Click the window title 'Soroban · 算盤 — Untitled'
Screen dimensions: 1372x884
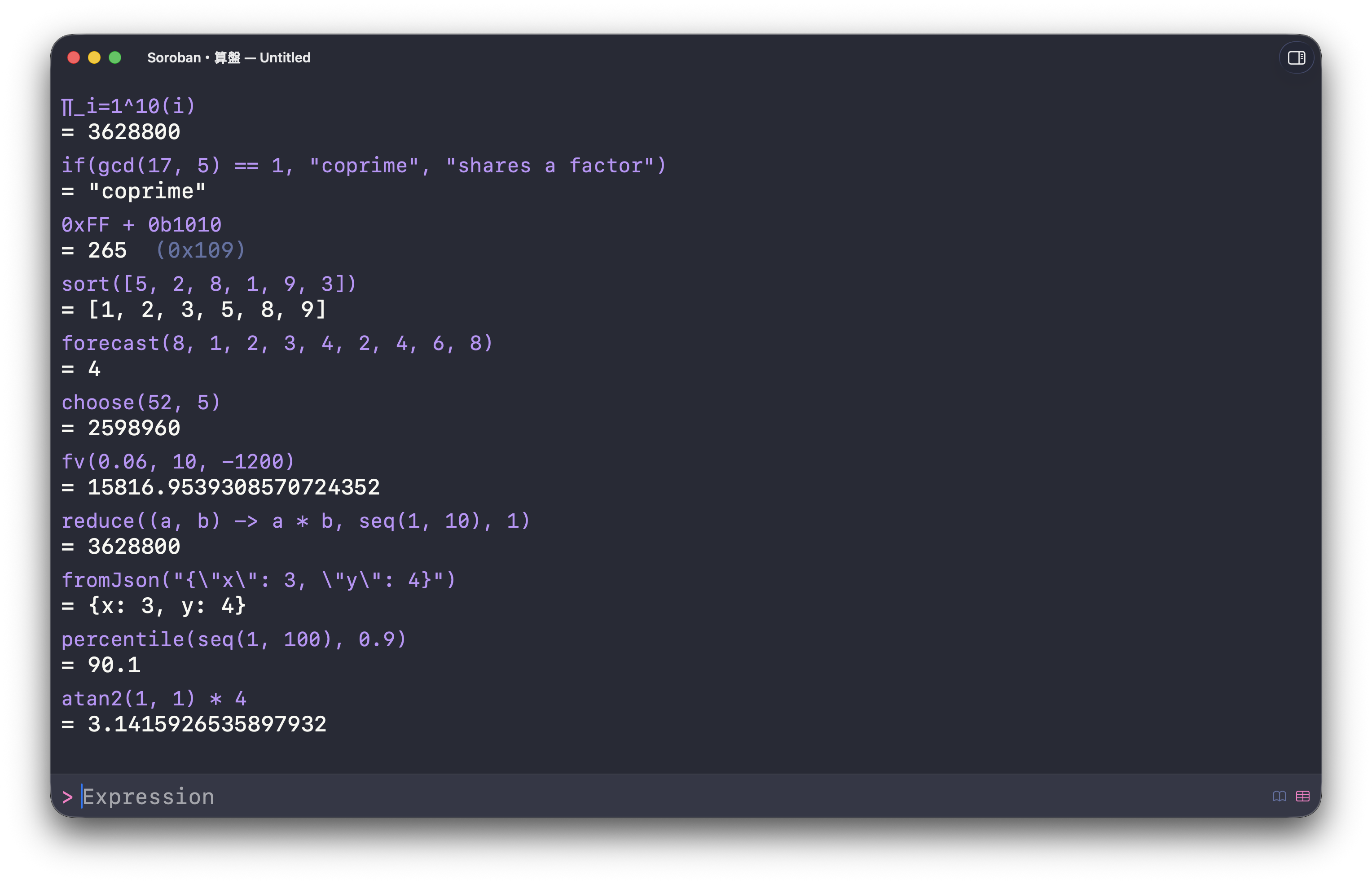(229, 57)
